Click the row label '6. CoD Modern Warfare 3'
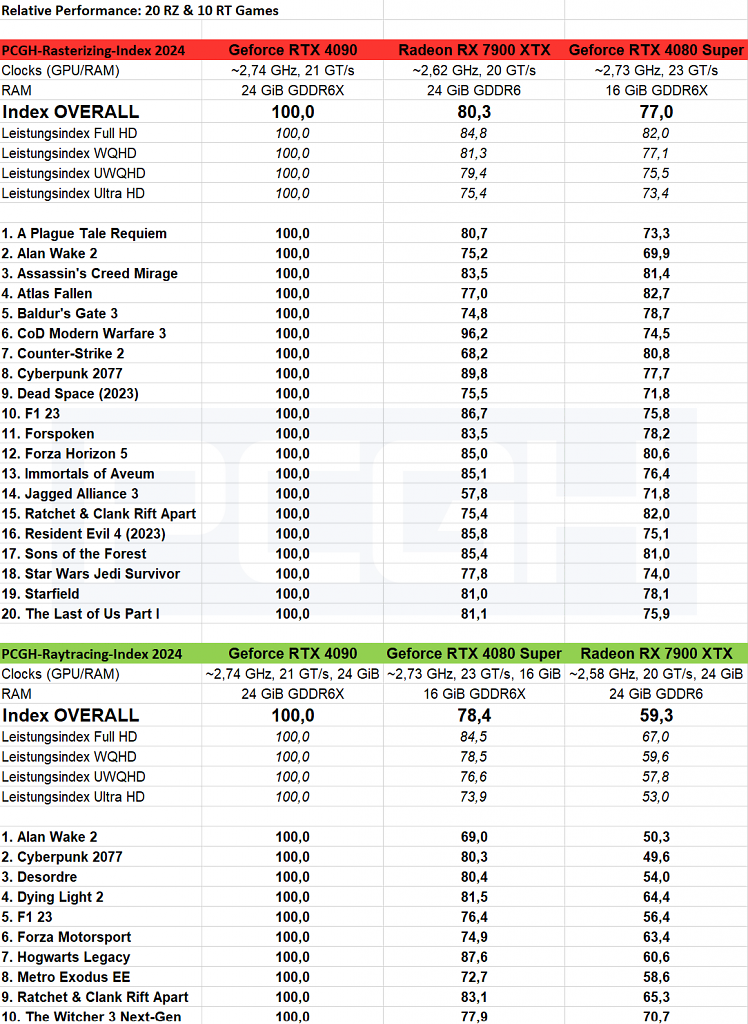This screenshot has height=1024, width=748. [x=84, y=334]
